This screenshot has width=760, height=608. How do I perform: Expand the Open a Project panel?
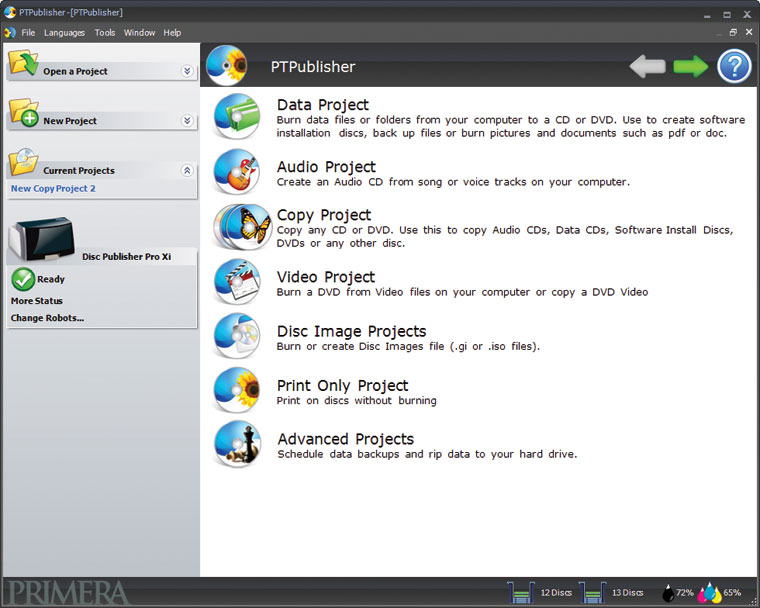tap(187, 71)
